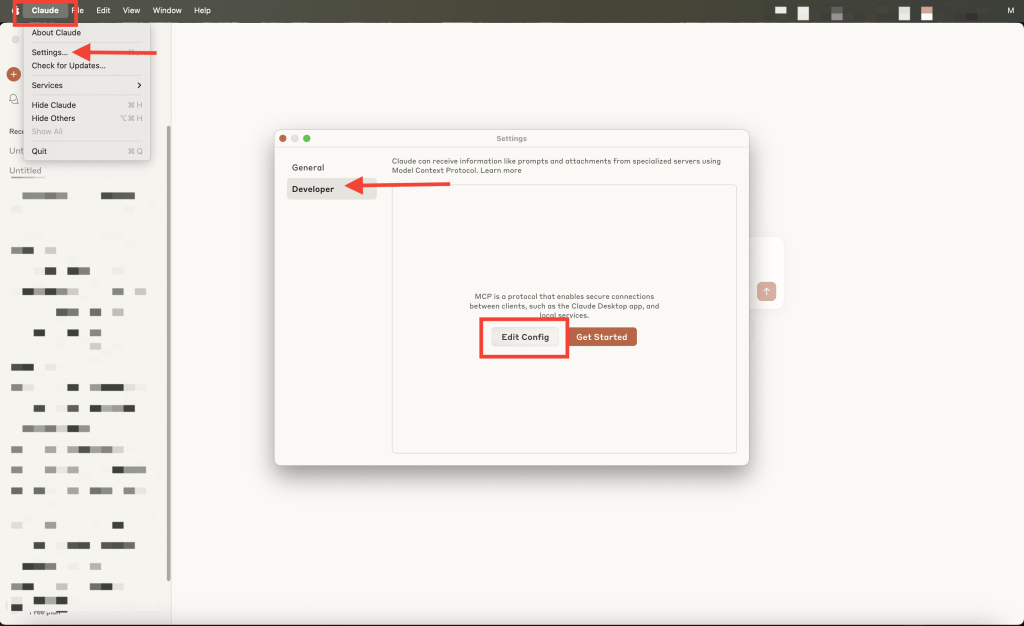Image resolution: width=1024 pixels, height=626 pixels.
Task: Click the Apple logo in menu bar
Action: [x=15, y=10]
